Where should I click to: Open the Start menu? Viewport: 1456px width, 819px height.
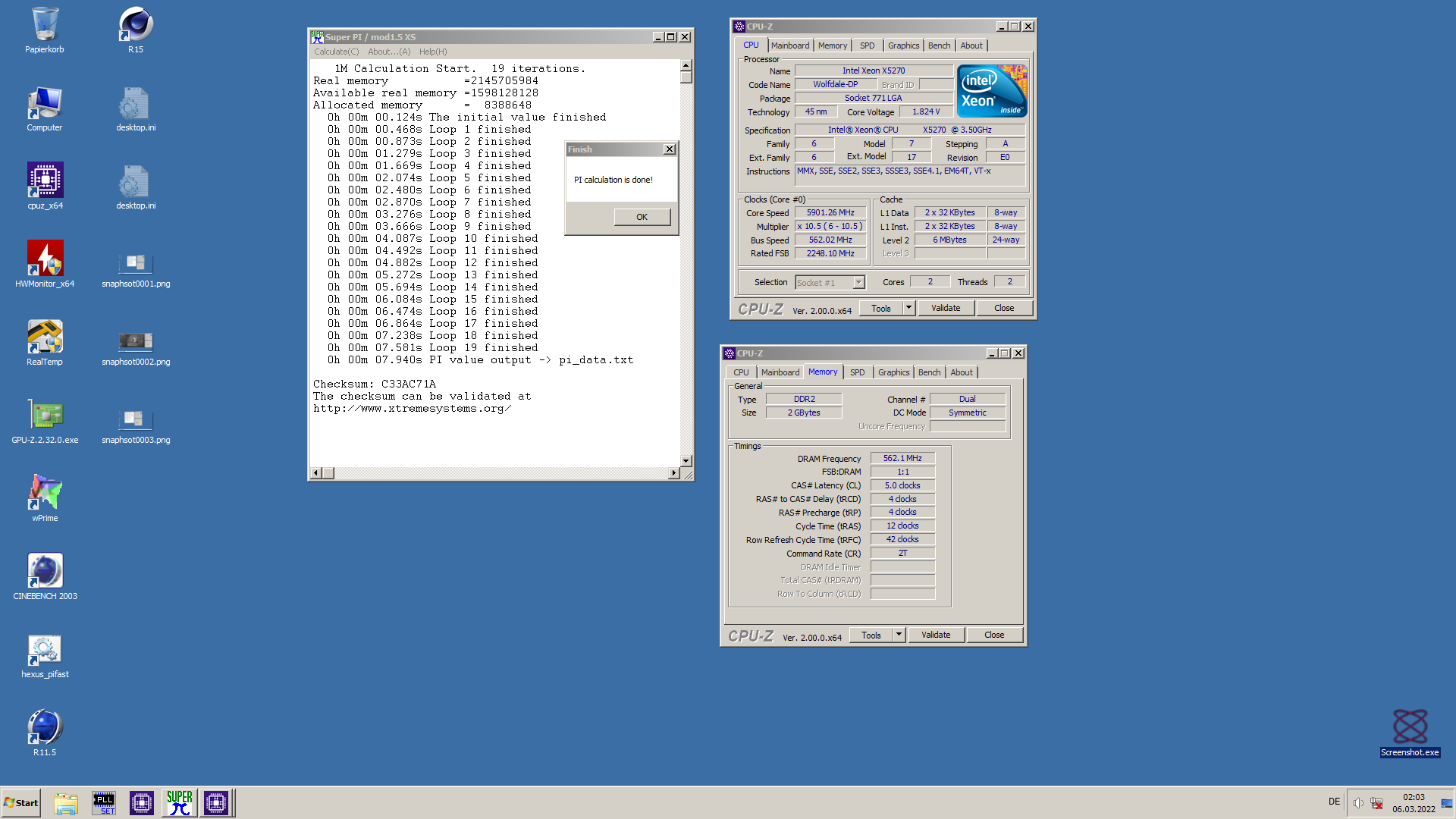click(21, 803)
